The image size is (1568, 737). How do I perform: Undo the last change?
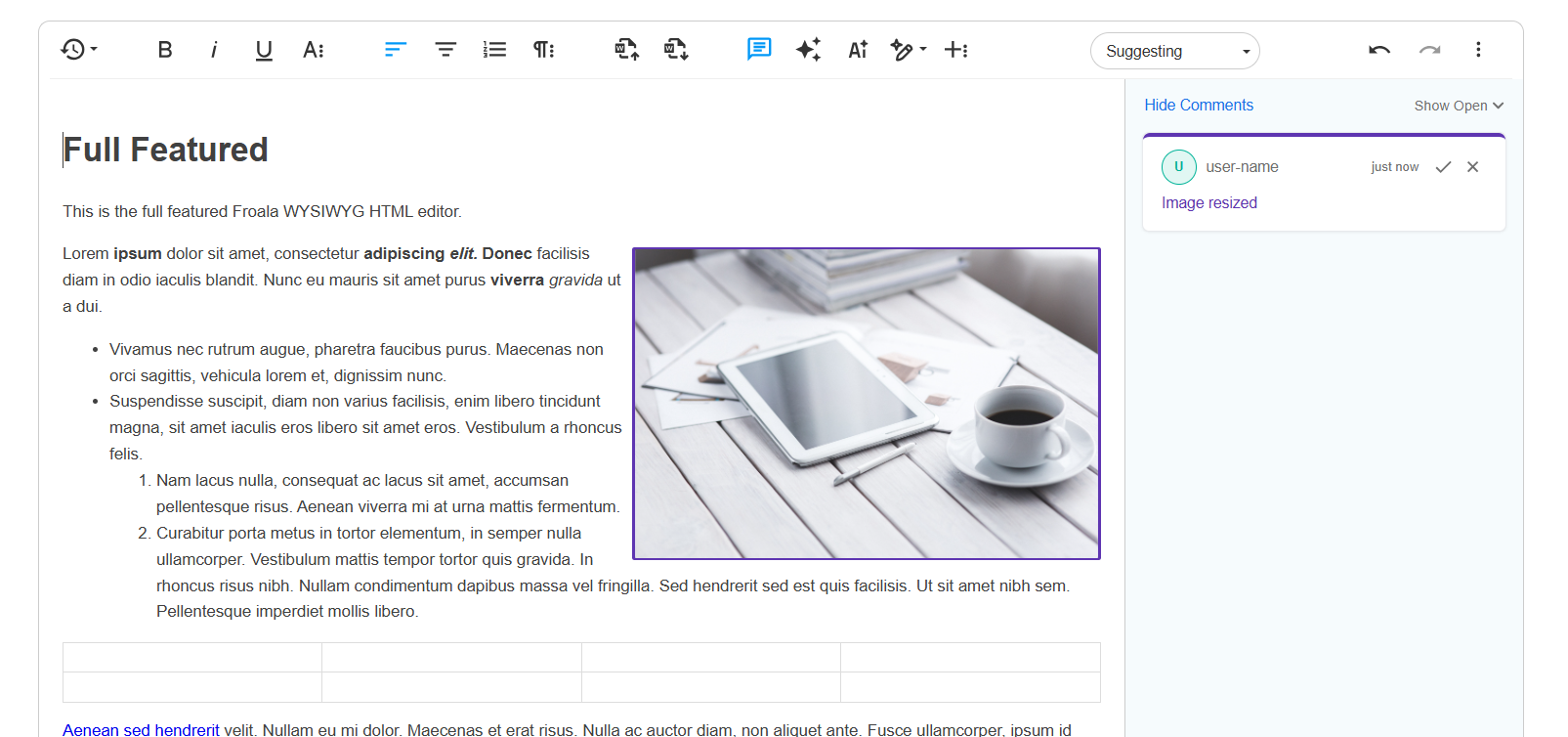(x=1379, y=50)
